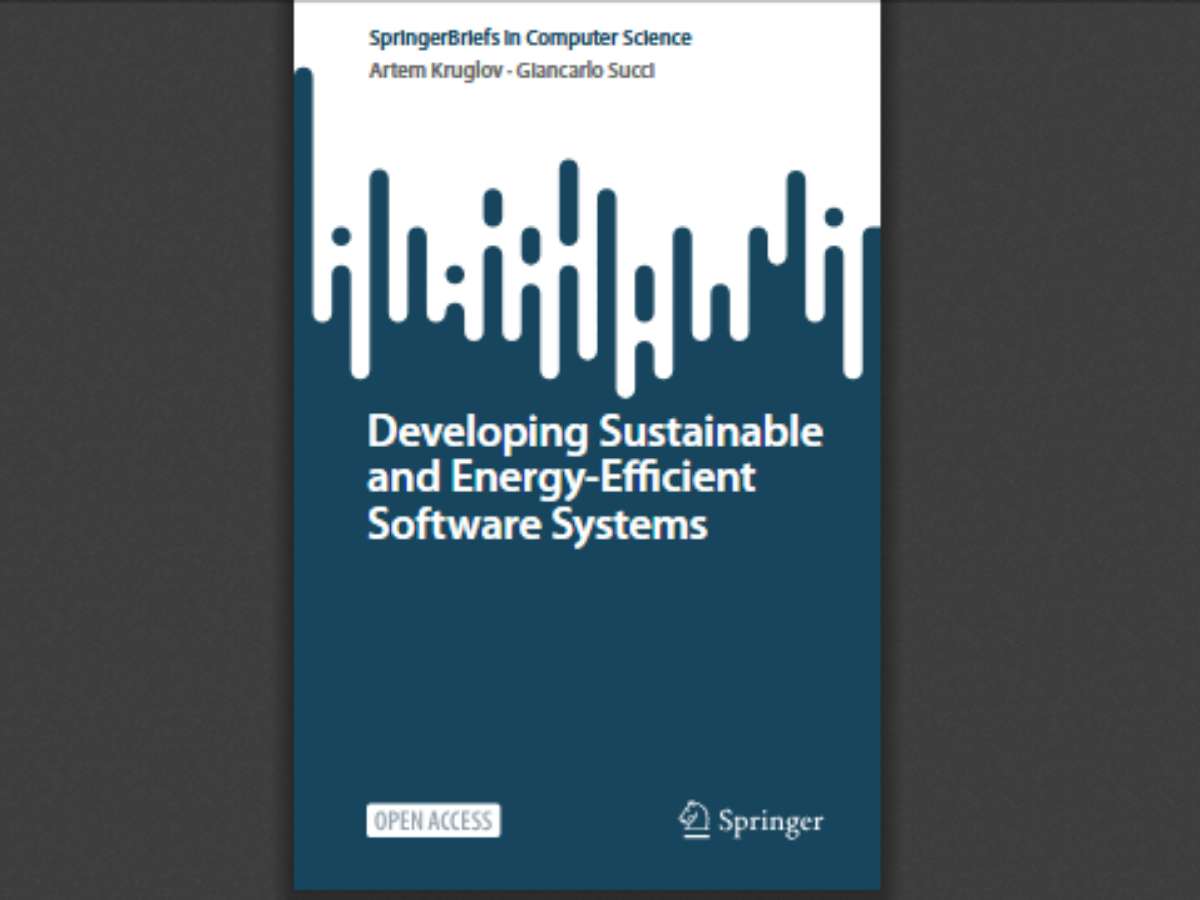Open the author names row
The image size is (1200, 900).
510,71
